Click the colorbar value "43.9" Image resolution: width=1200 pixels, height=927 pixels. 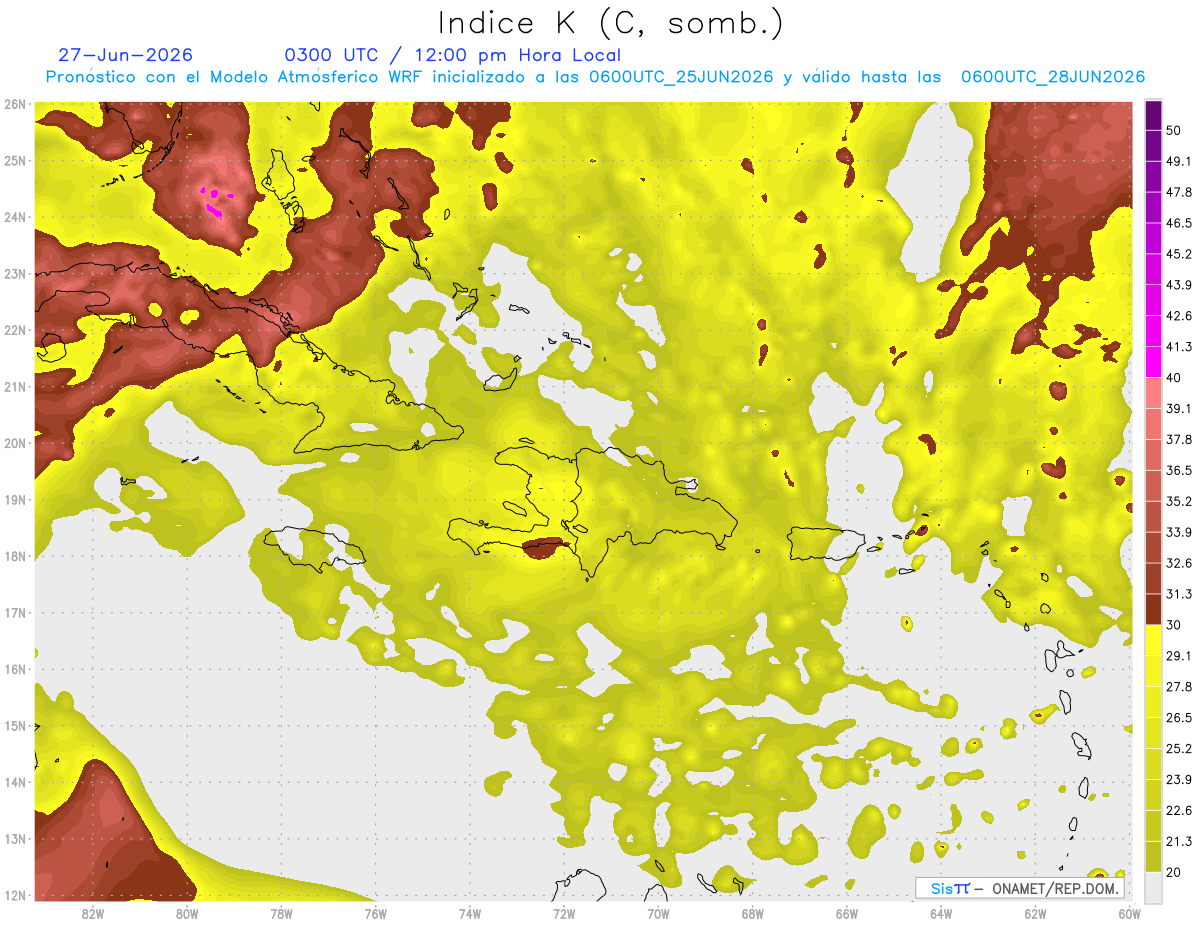[1179, 285]
